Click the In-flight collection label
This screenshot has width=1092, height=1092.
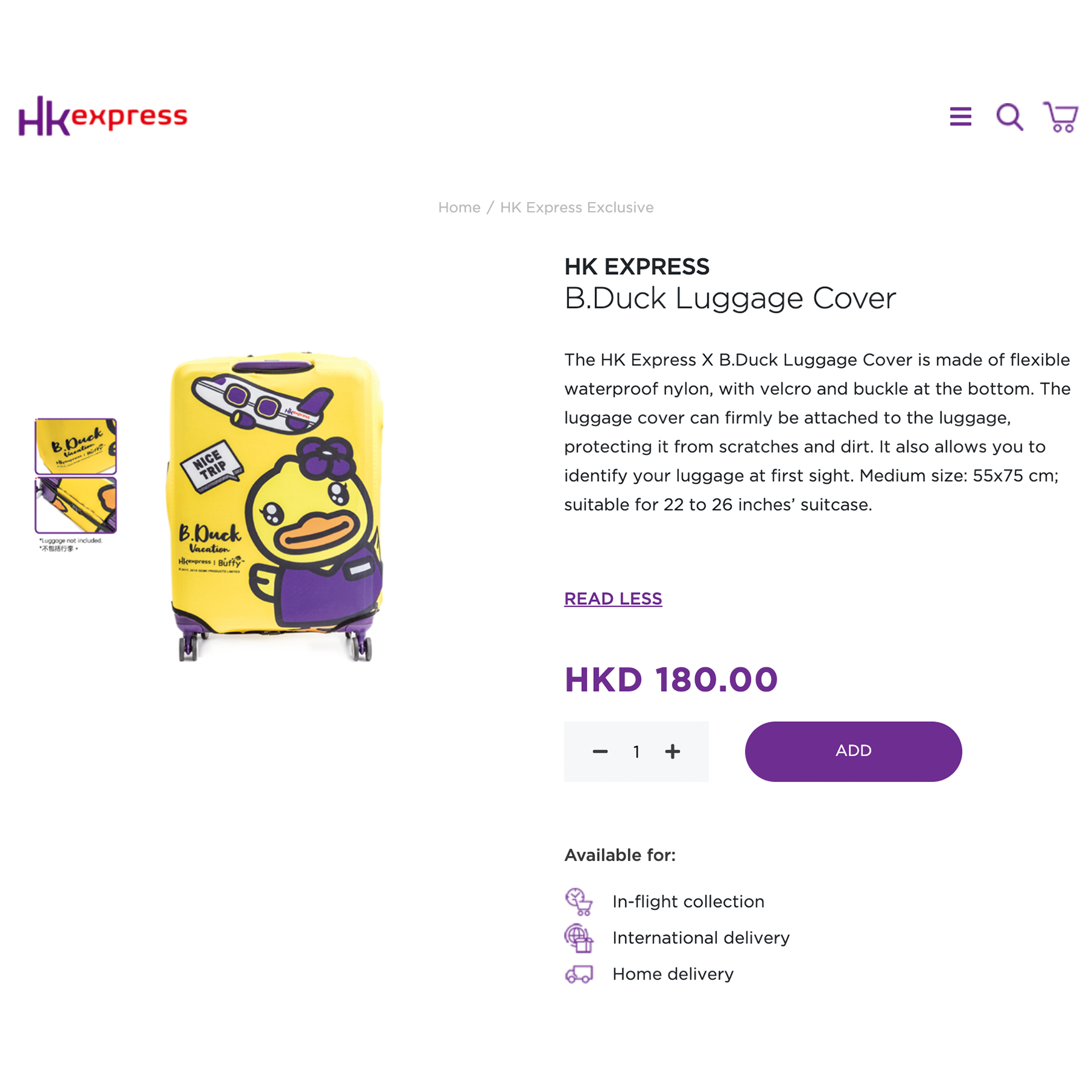[x=689, y=902]
